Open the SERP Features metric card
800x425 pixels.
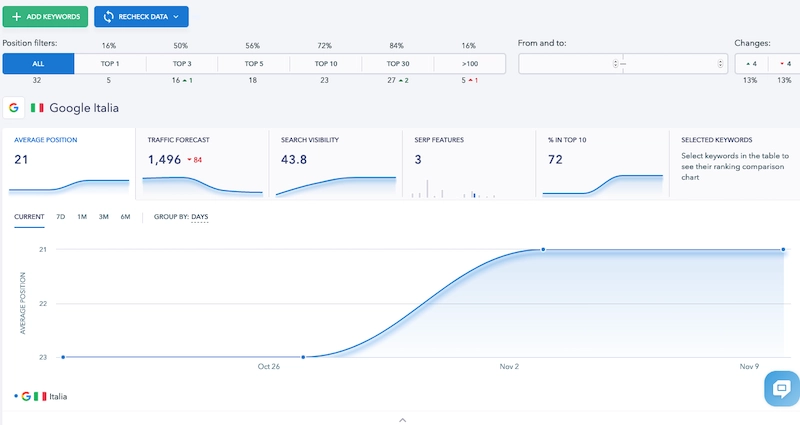[x=469, y=163]
